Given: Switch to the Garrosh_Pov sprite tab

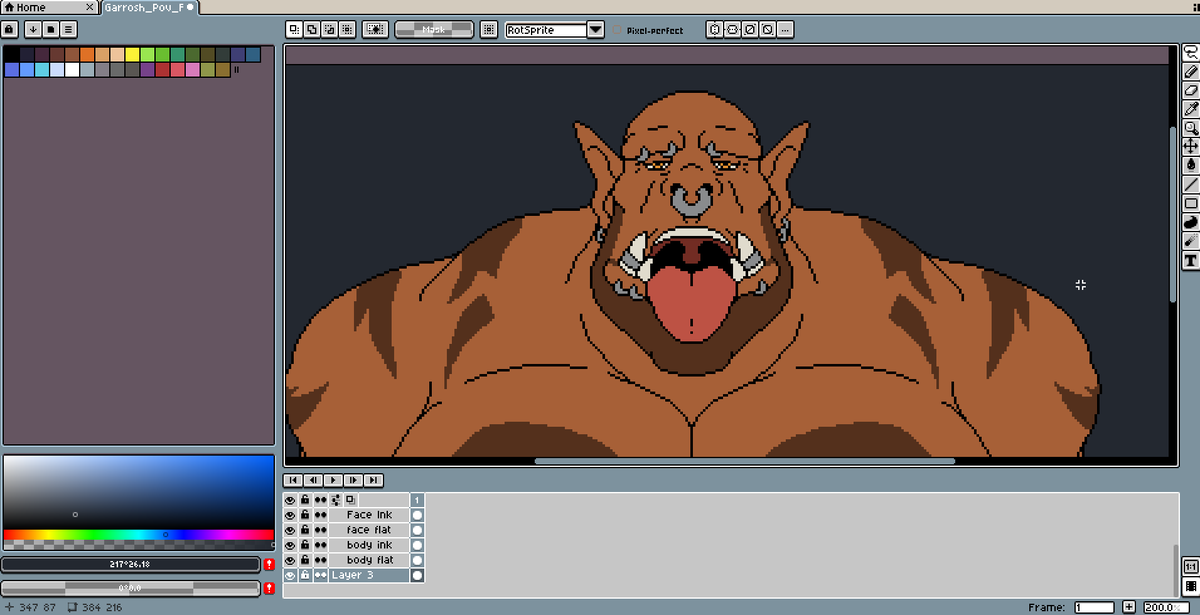Looking at the screenshot, I should [150, 7].
